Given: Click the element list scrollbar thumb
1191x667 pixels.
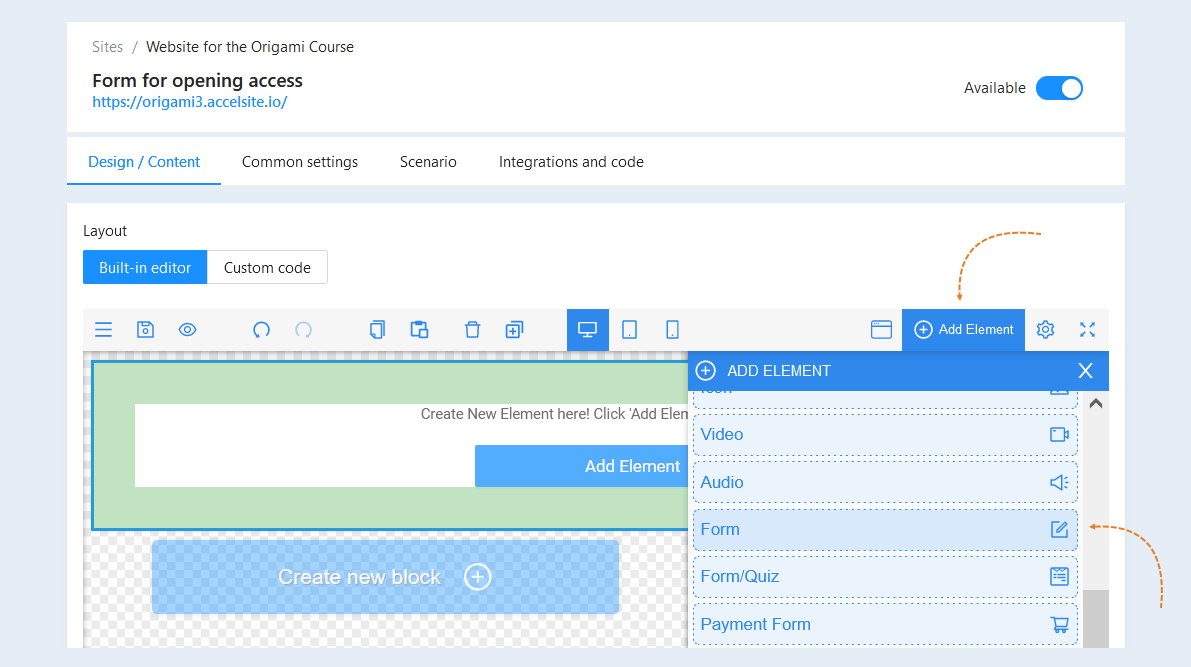Looking at the screenshot, I should click(1096, 618).
